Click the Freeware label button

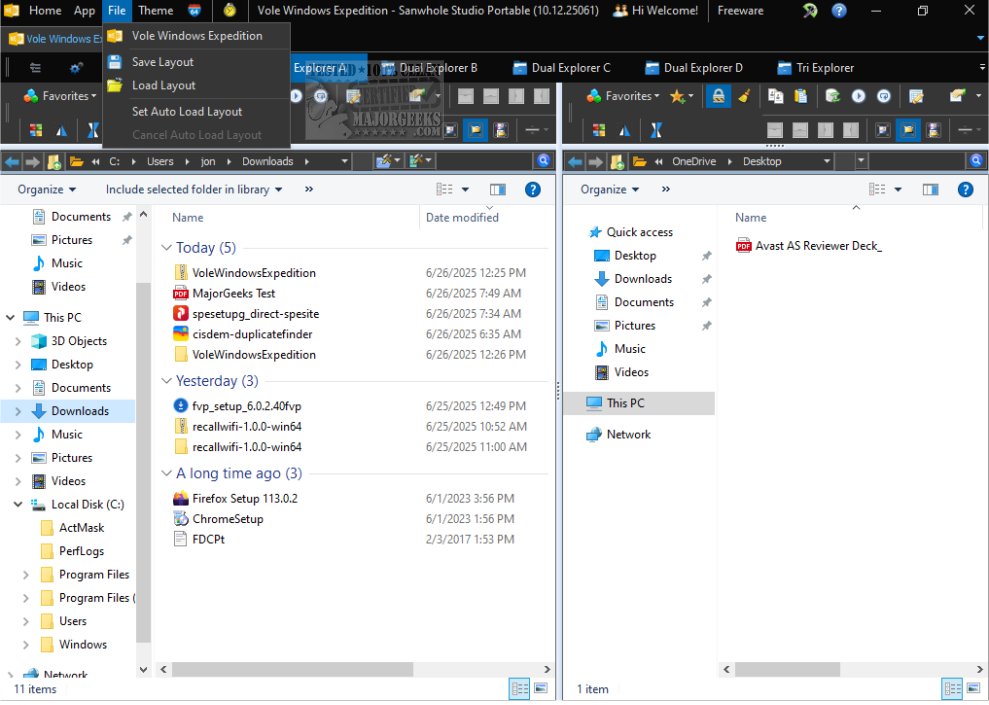point(740,11)
